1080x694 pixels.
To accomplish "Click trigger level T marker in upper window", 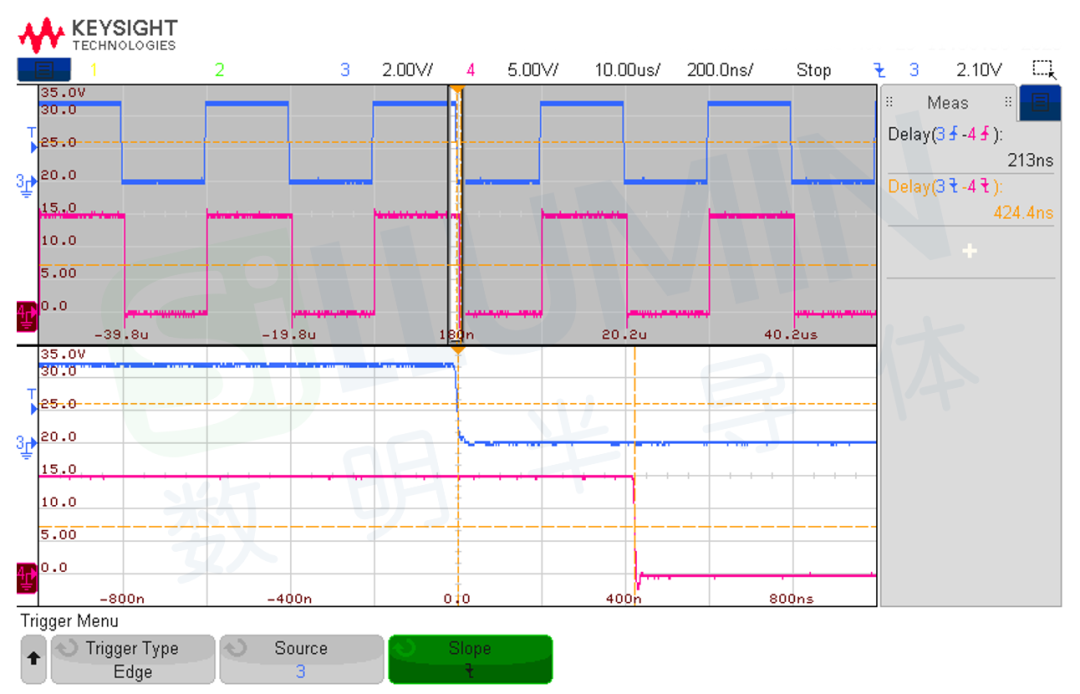I will [x=32, y=140].
